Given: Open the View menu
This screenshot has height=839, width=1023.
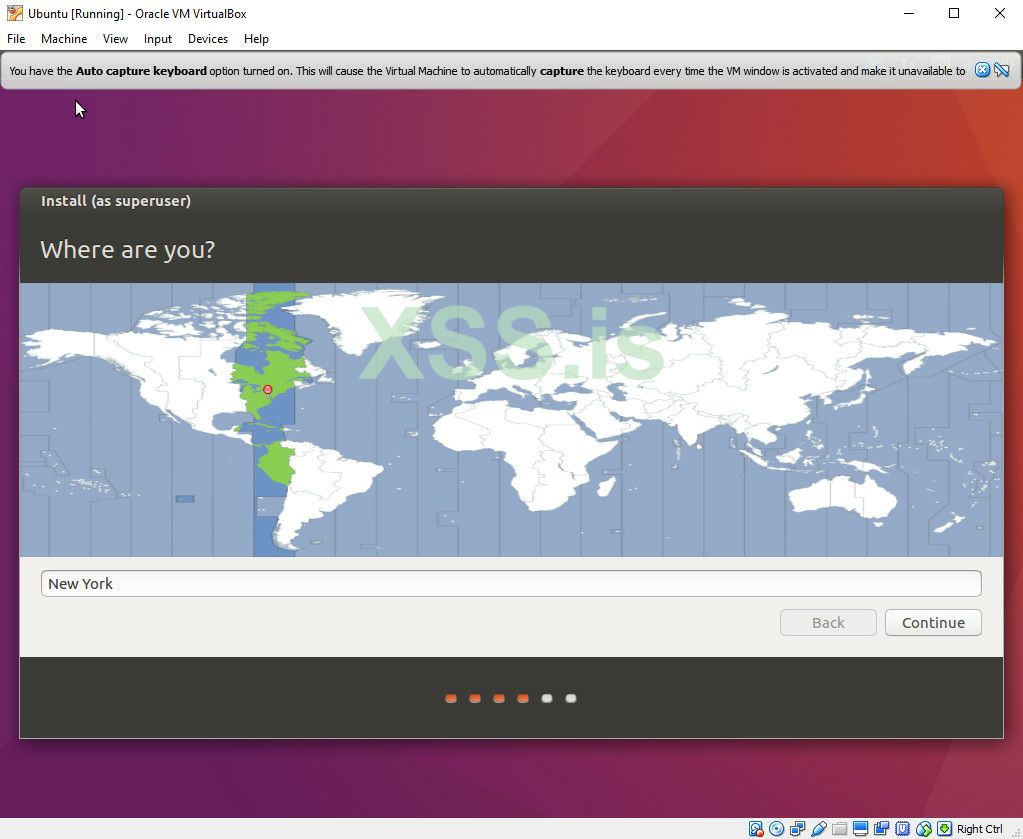Looking at the screenshot, I should [x=115, y=38].
